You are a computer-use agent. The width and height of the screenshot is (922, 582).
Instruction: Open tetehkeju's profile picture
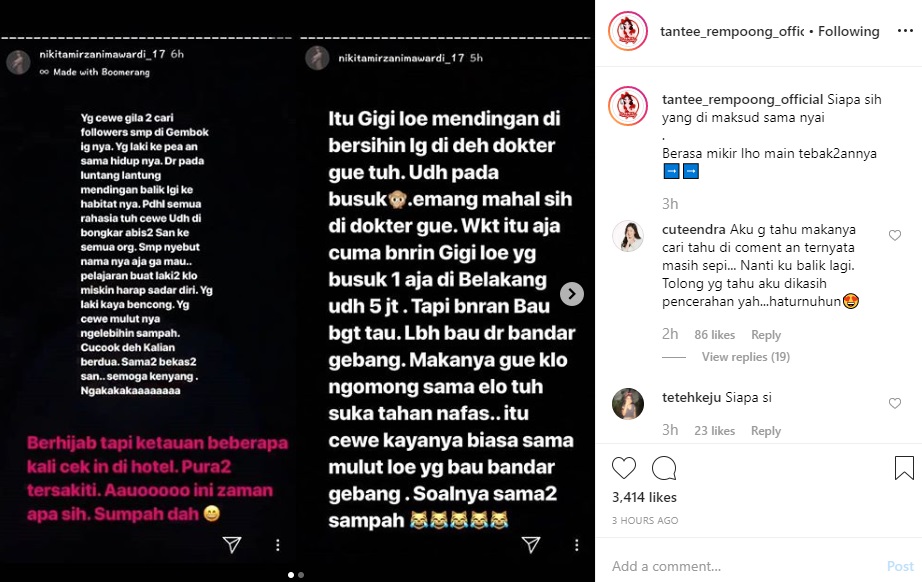tap(627, 404)
